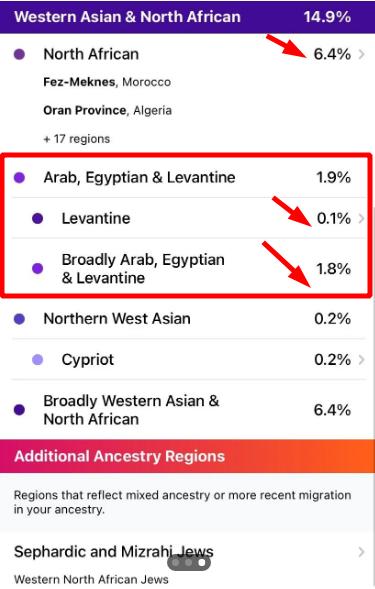The image size is (375, 589).
Task: Select Northern West Asian row
Action: (188, 319)
